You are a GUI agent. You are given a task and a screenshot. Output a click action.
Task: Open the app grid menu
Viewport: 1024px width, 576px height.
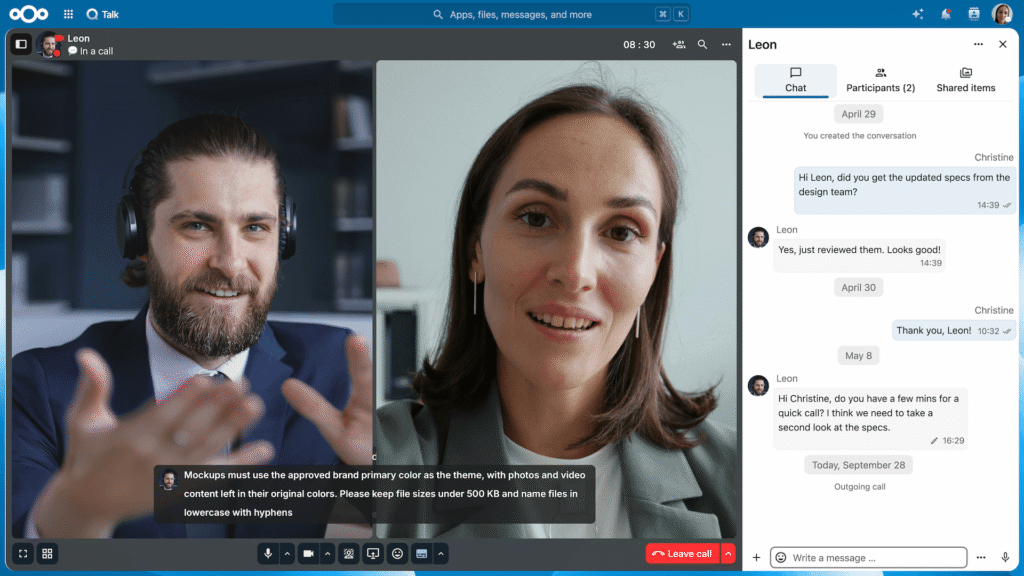click(x=69, y=14)
